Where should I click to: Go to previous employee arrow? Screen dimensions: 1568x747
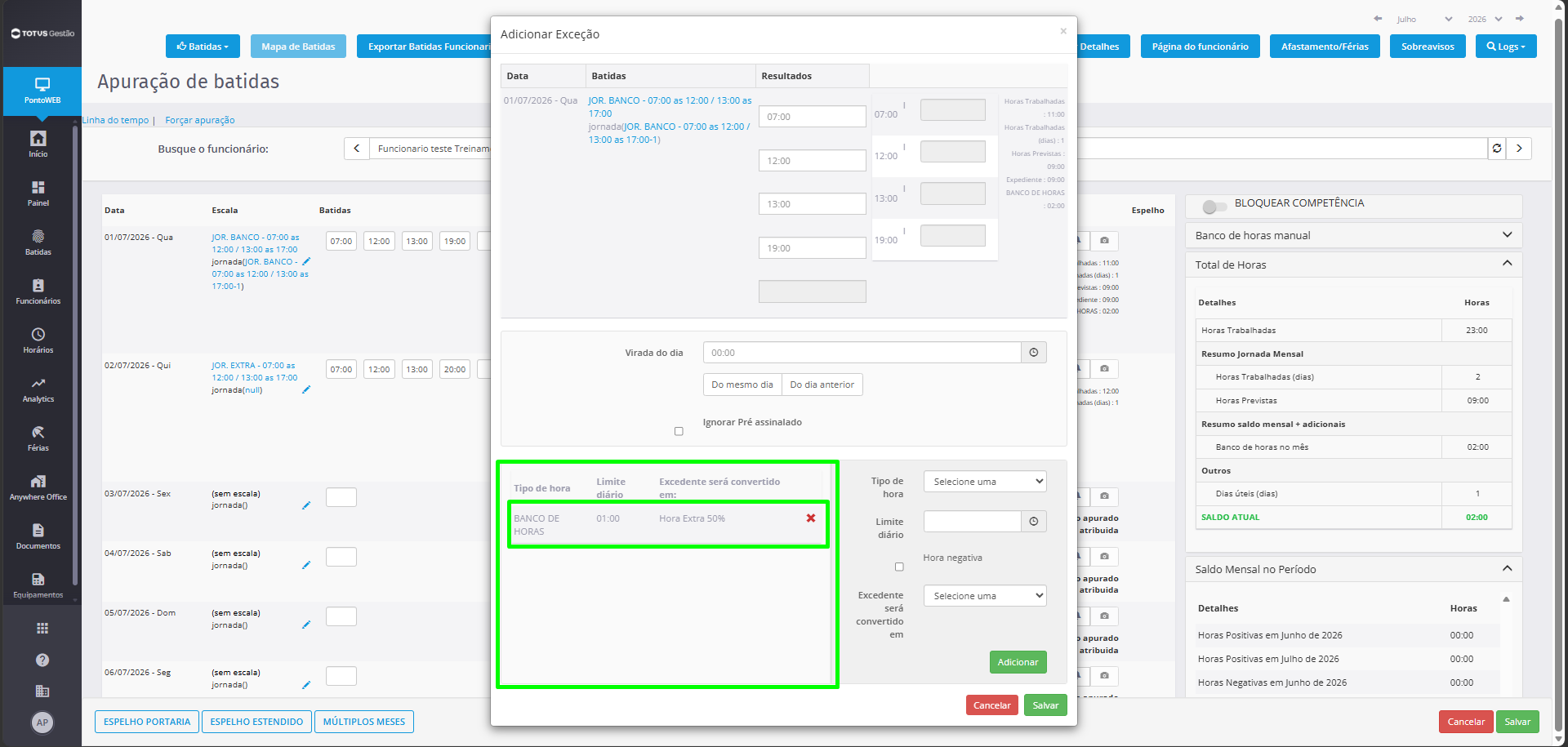click(x=357, y=149)
